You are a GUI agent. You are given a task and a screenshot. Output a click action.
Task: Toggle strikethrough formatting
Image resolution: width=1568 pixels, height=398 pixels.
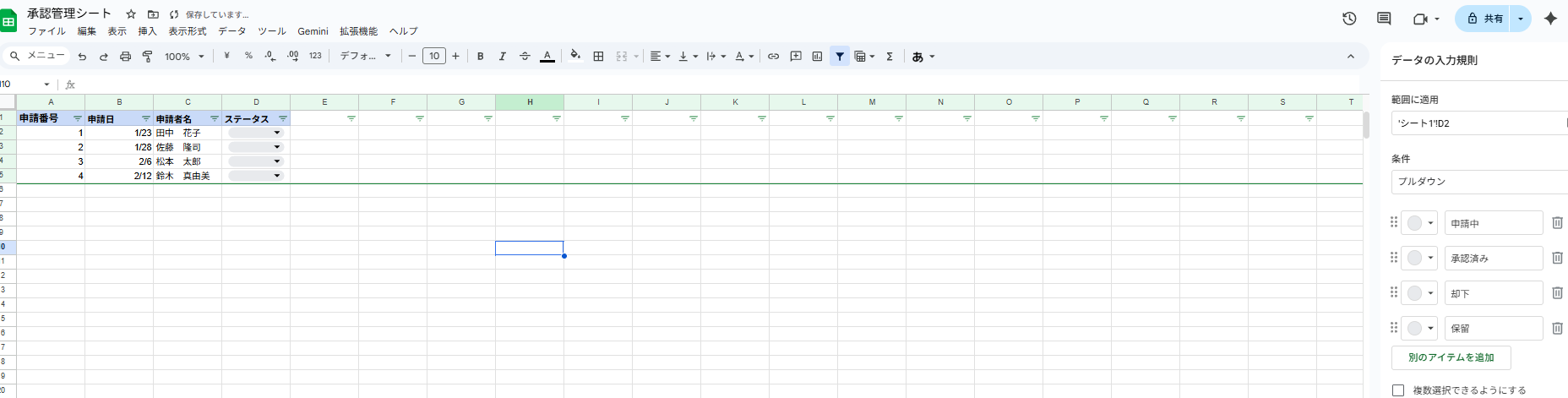(x=525, y=57)
